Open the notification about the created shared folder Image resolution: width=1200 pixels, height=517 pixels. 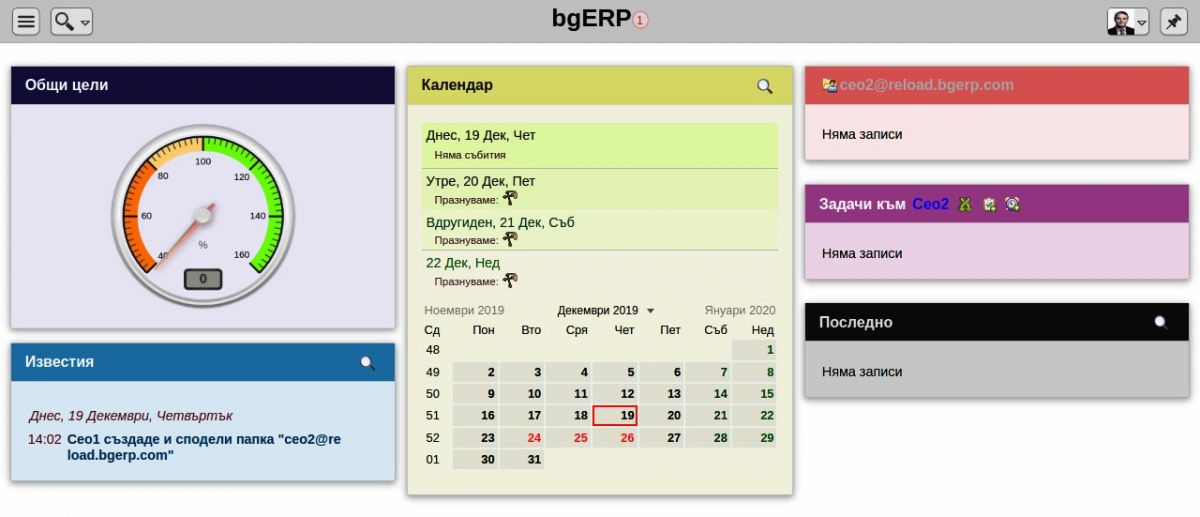(203, 447)
